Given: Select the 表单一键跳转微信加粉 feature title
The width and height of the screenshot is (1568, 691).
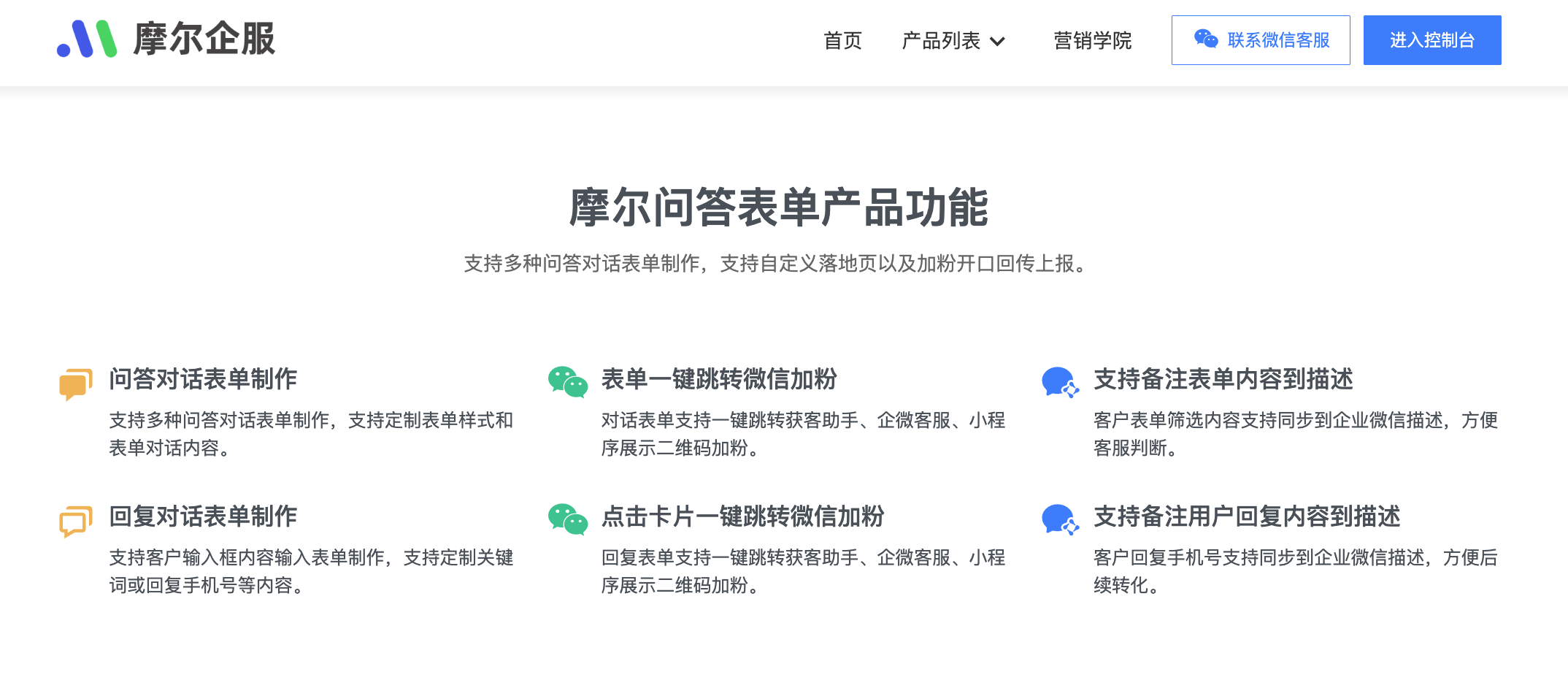Looking at the screenshot, I should point(719,379).
